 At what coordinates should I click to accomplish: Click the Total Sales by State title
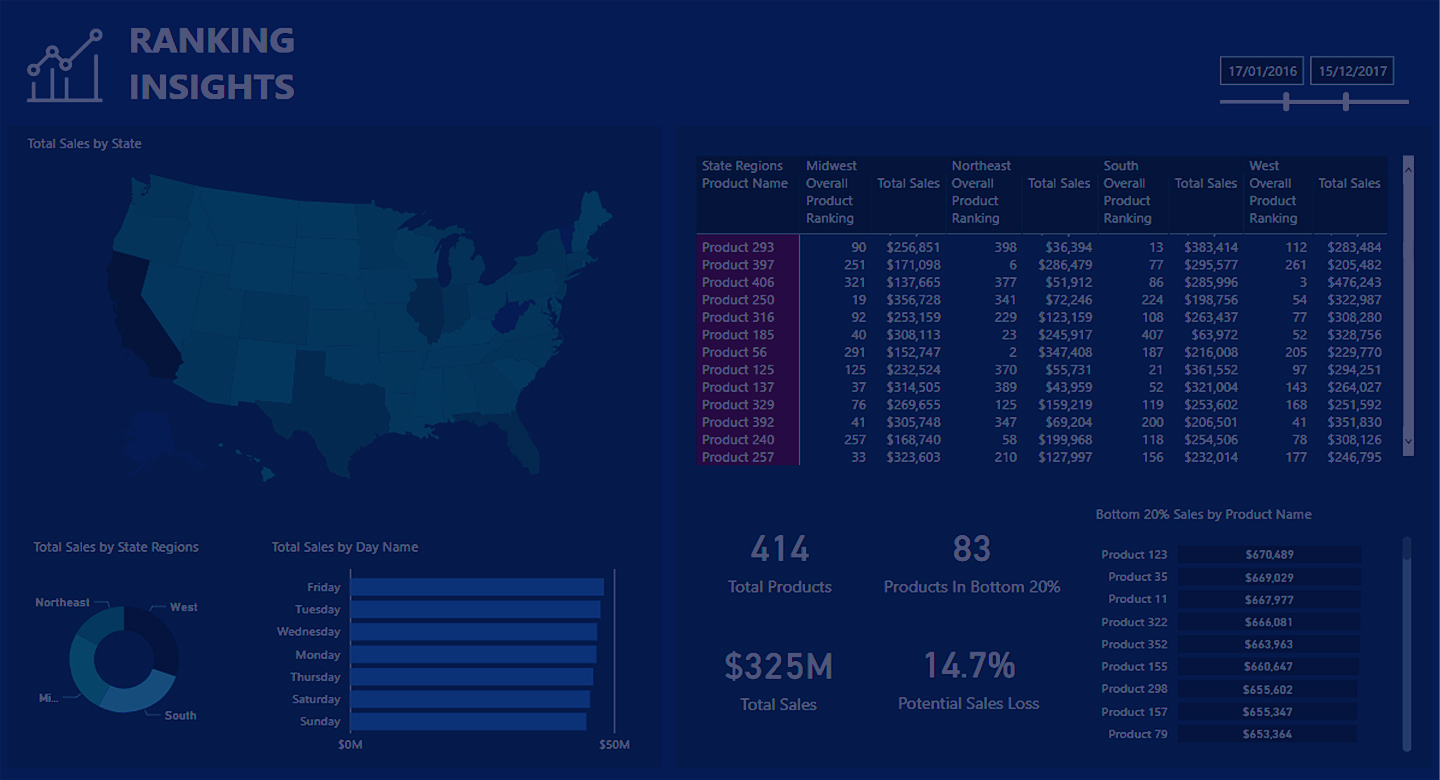point(84,144)
